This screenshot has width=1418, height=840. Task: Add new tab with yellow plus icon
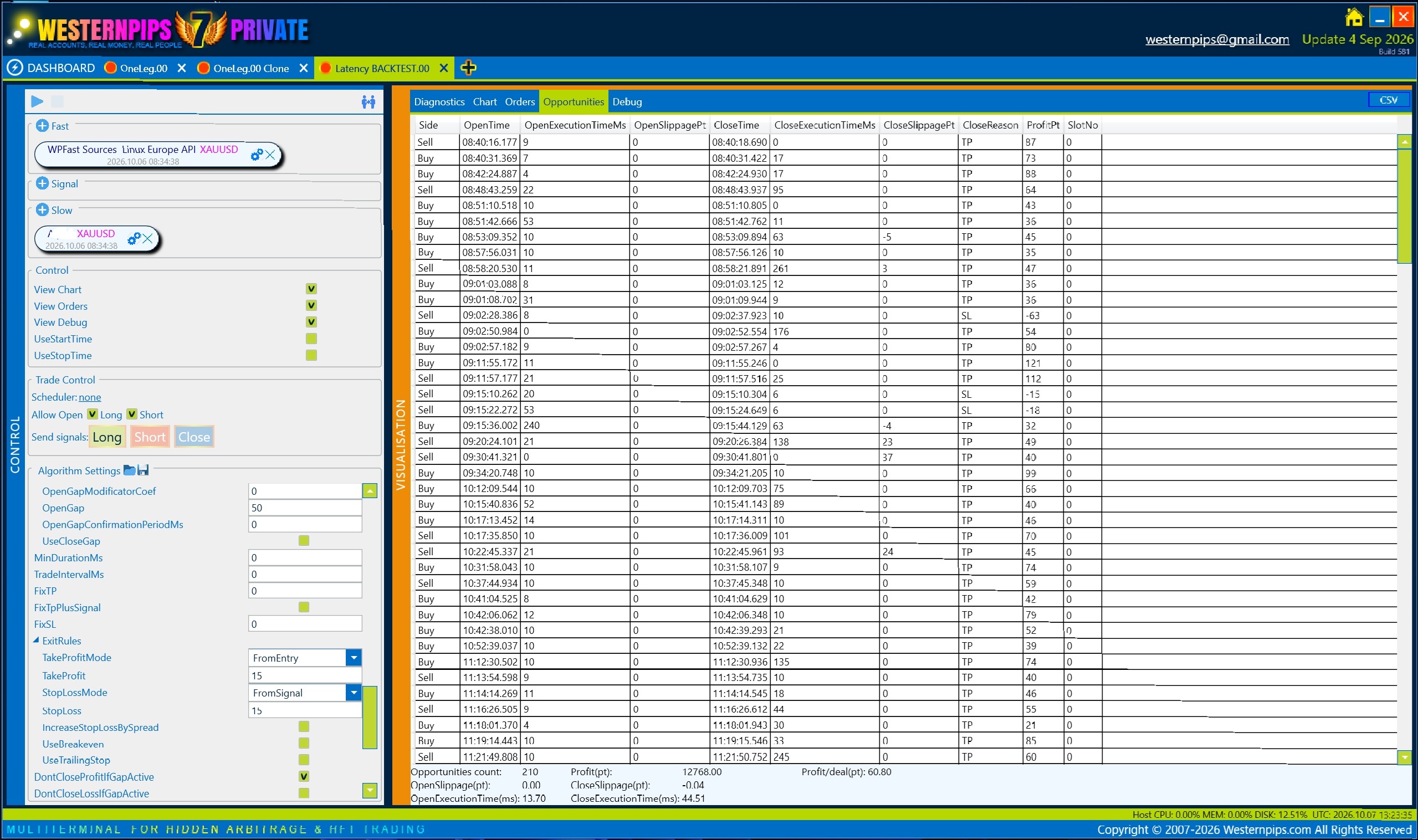point(468,68)
